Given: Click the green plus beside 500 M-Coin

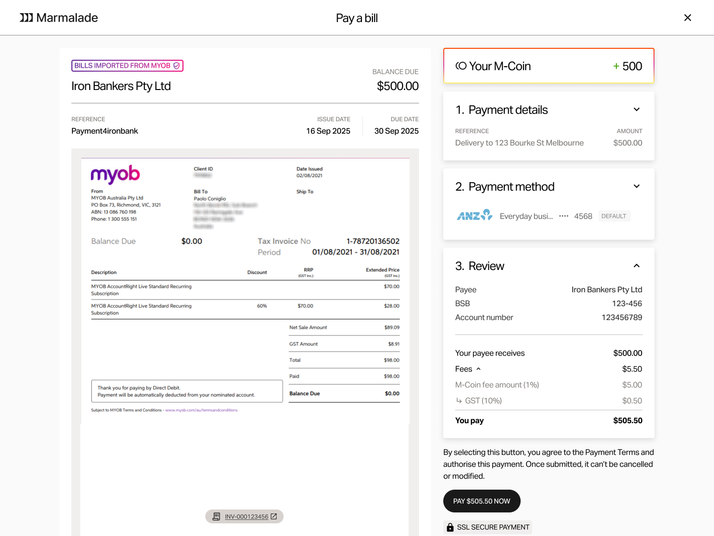Looking at the screenshot, I should (616, 66).
